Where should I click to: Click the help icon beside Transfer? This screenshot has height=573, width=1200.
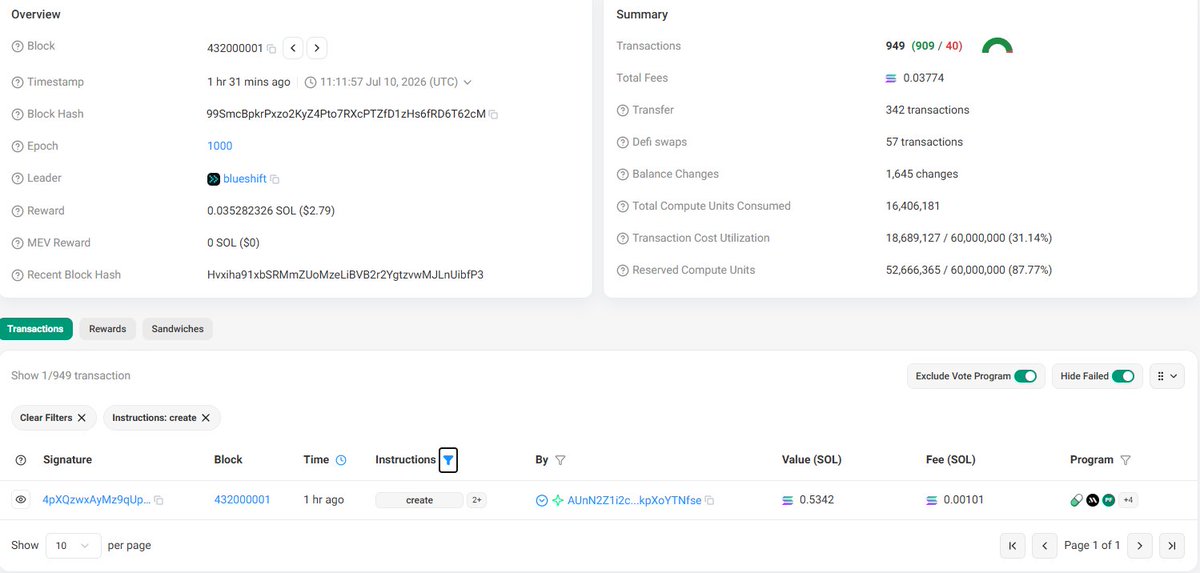pyautogui.click(x=622, y=110)
